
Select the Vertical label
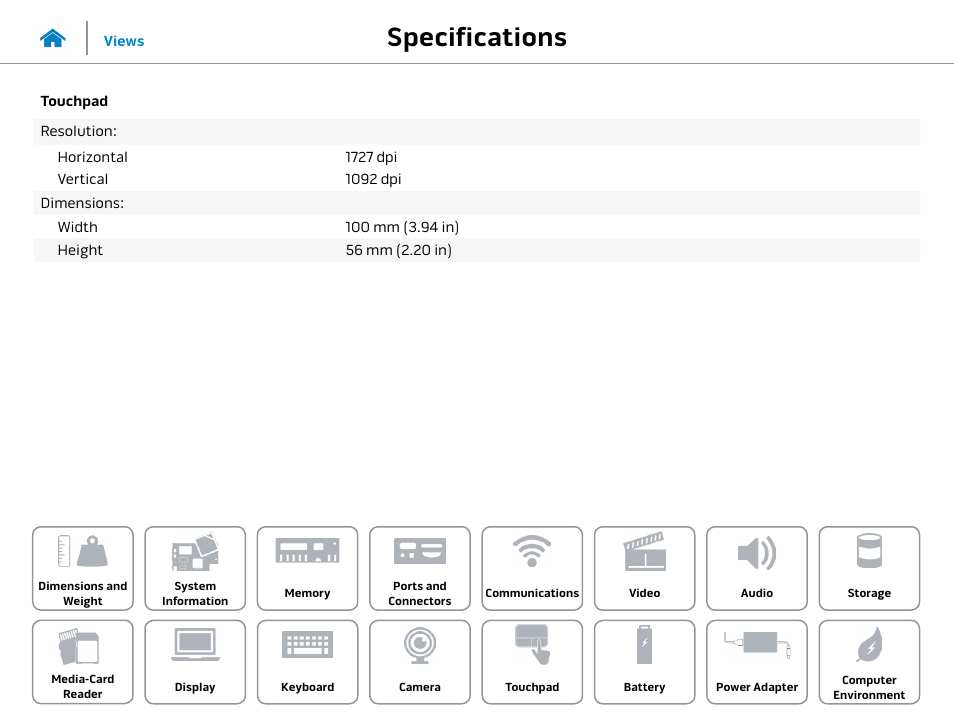83,179
